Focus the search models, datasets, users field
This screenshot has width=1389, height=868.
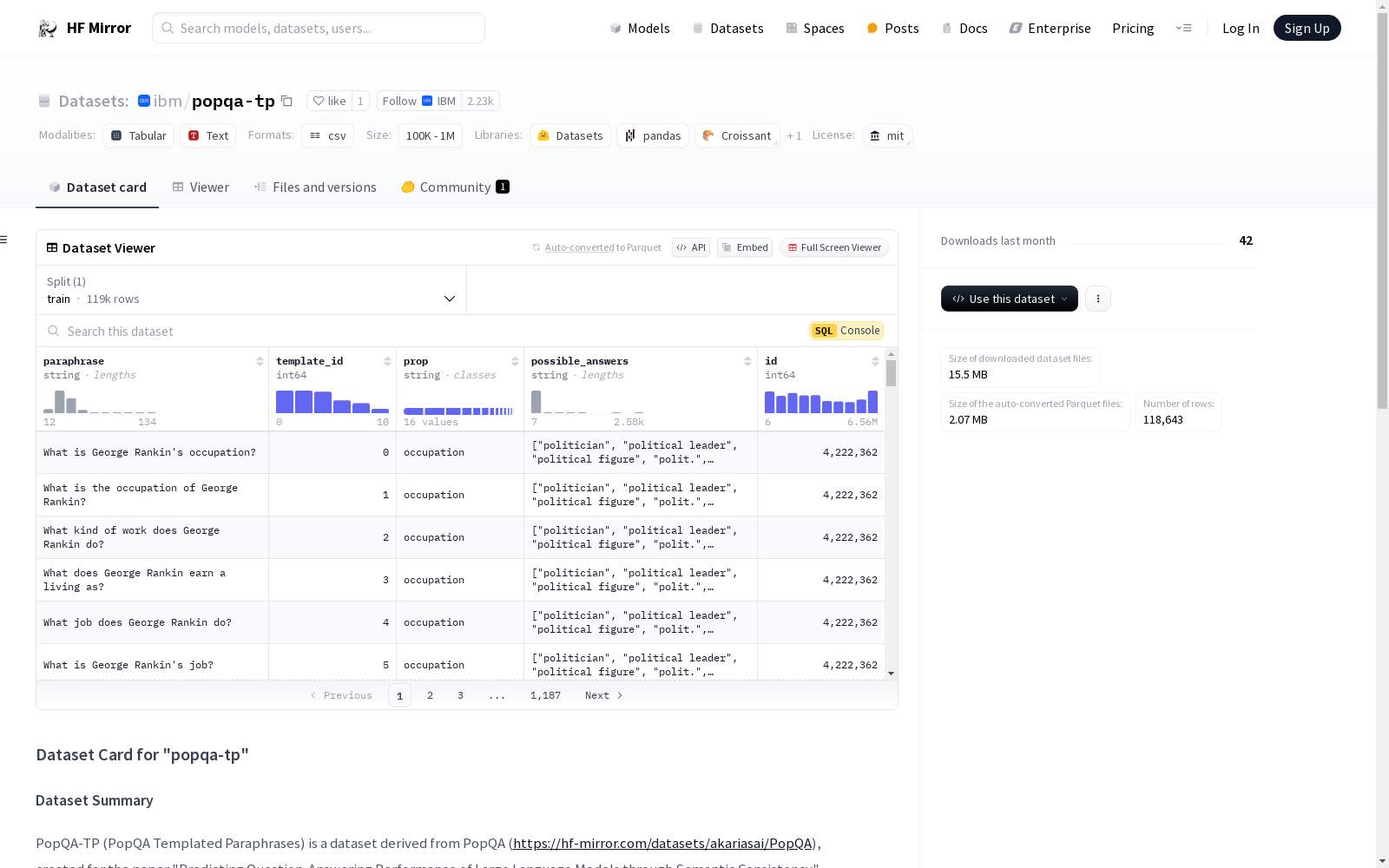point(319,28)
